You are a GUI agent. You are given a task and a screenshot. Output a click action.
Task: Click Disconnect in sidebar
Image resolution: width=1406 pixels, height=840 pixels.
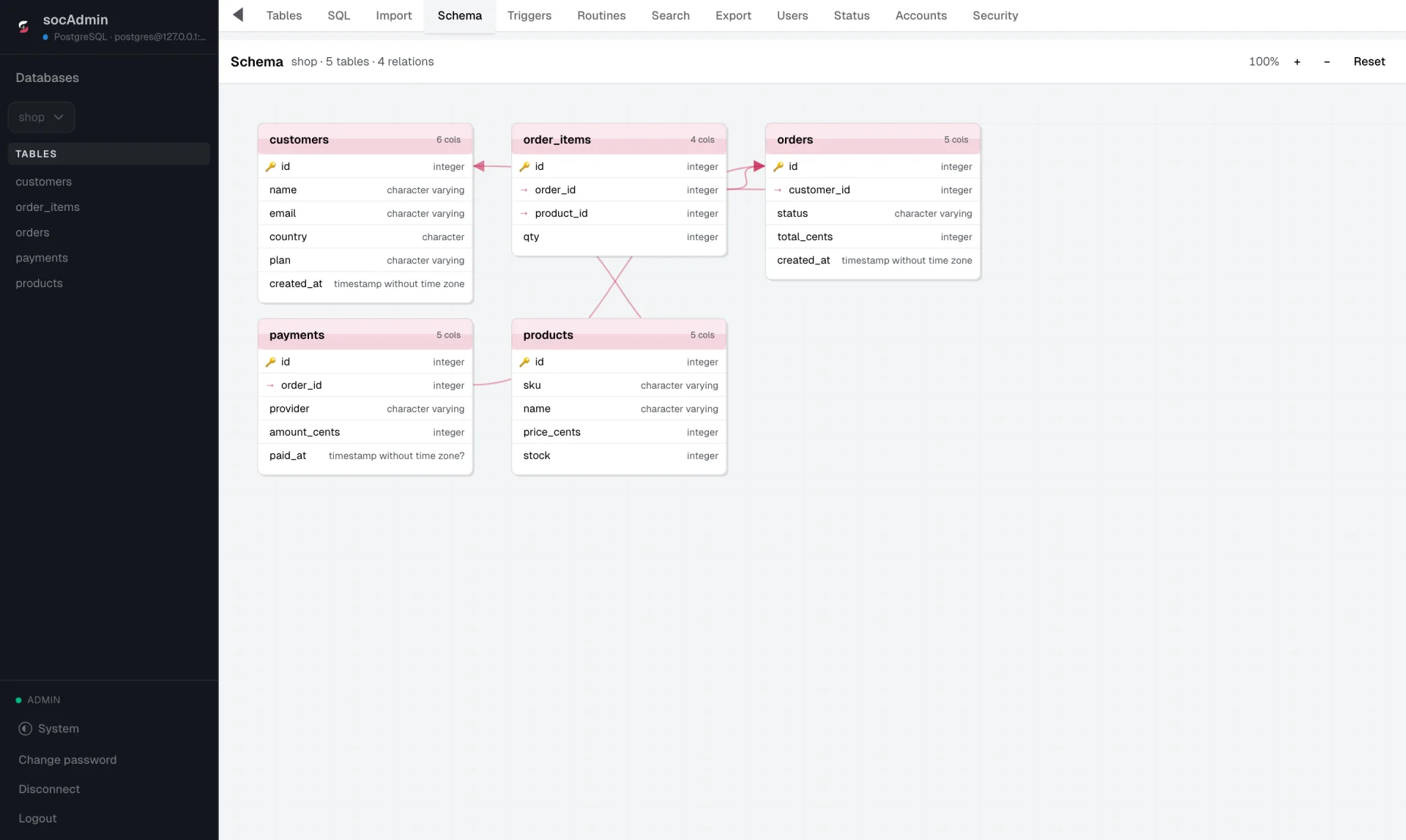click(x=49, y=789)
